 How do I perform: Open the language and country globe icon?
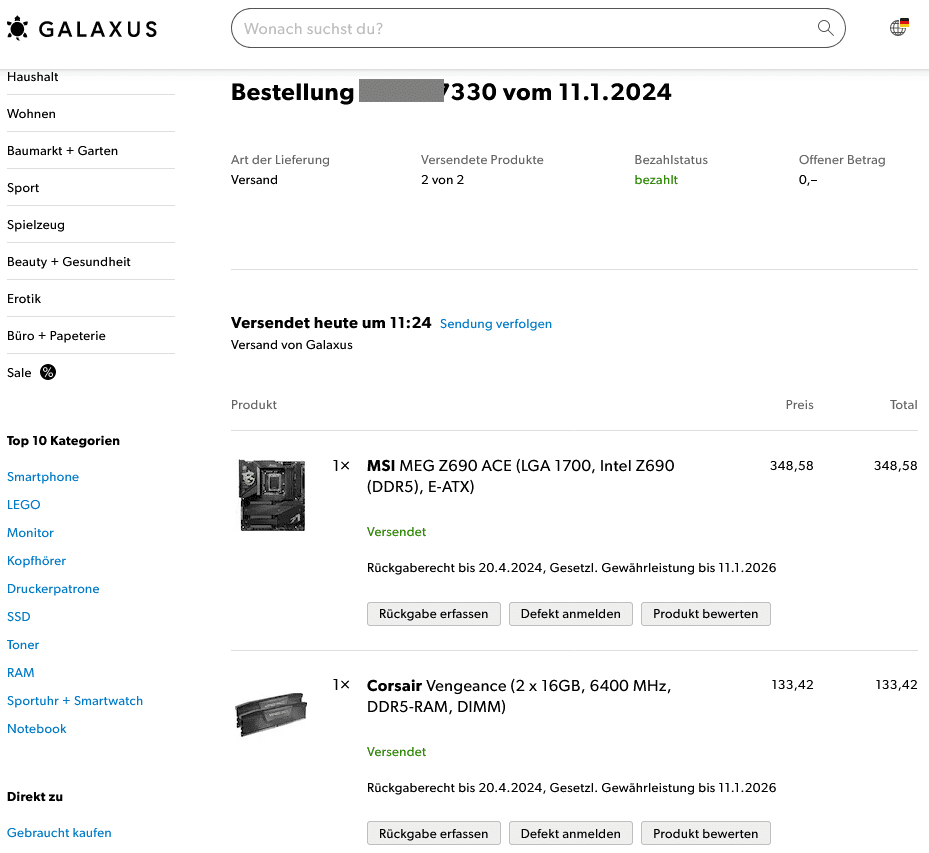point(899,27)
